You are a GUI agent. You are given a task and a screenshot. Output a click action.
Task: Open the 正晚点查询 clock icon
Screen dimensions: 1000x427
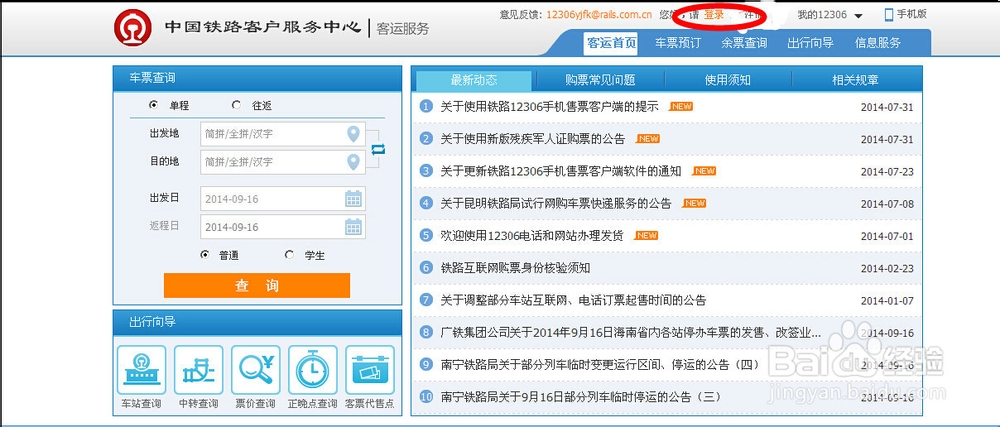click(x=312, y=370)
